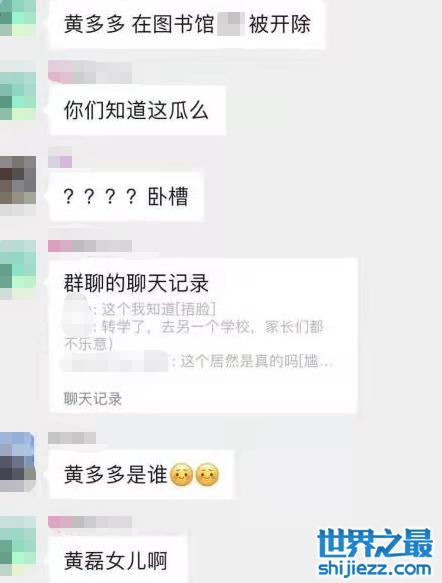The image size is (442, 583).
Task: Select the 黄多多是谁 message bubble
Action: tap(141, 474)
